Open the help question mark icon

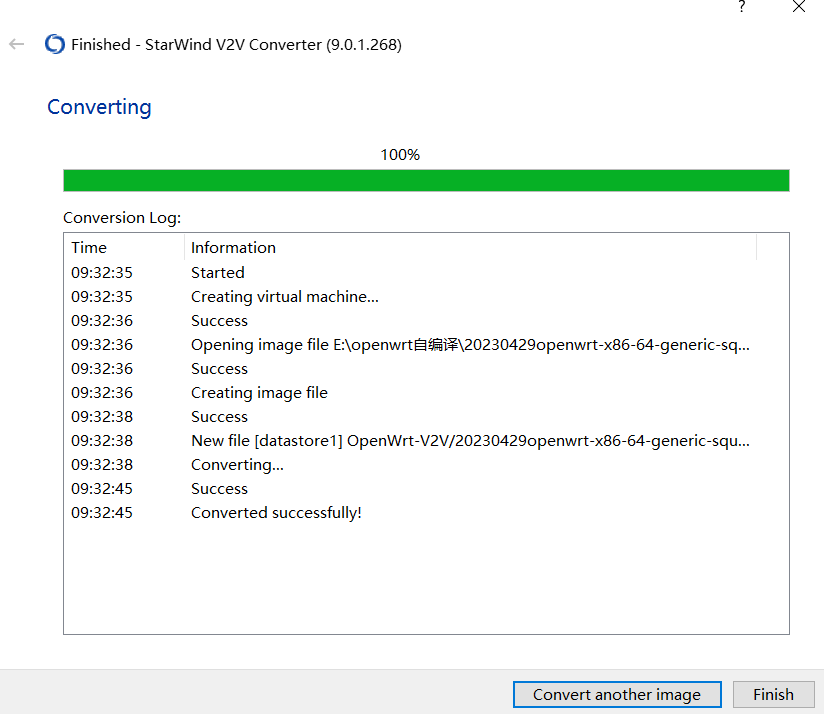pyautogui.click(x=741, y=7)
